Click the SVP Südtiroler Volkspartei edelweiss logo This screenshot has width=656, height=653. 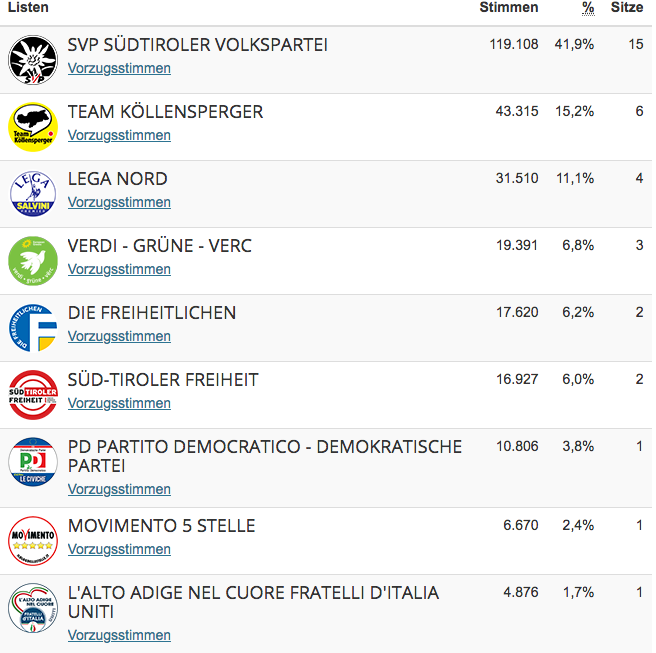click(x=33, y=60)
